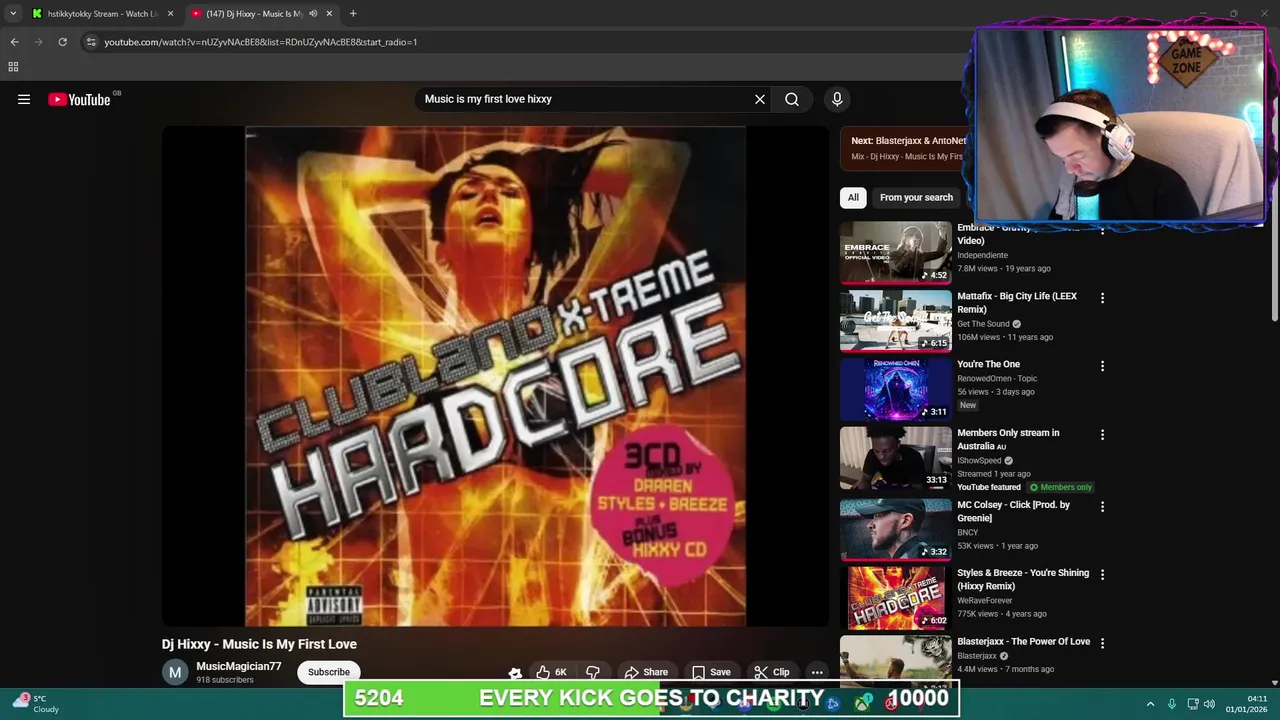View site information icon in address bar

point(91,42)
